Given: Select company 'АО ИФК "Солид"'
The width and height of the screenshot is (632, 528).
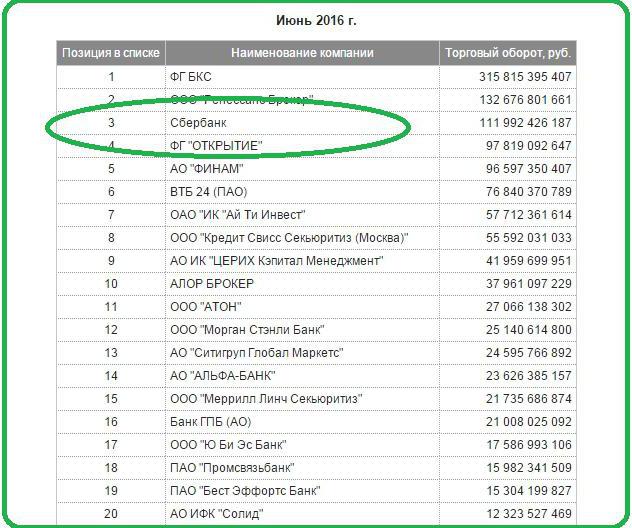Looking at the screenshot, I should [x=217, y=513].
